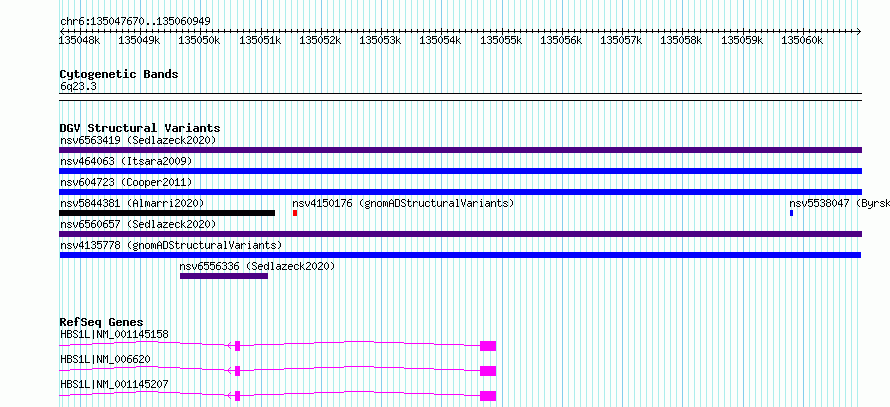Click the DGV Structural Variants track title

coord(140,128)
